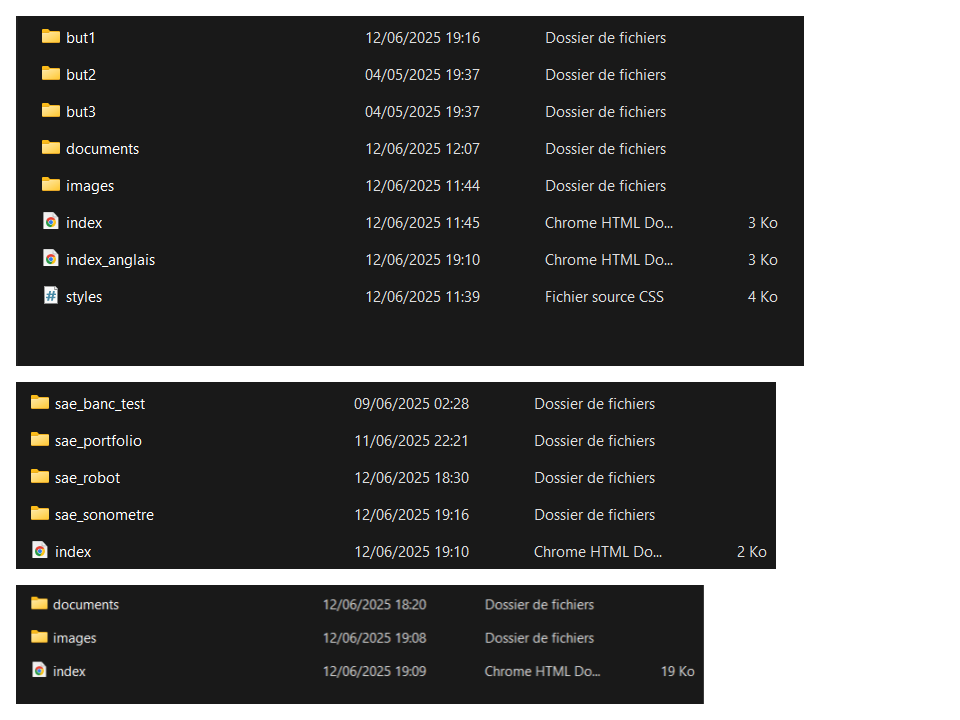Select the sae_sonometre folder icon
The image size is (960, 720).
[40, 514]
